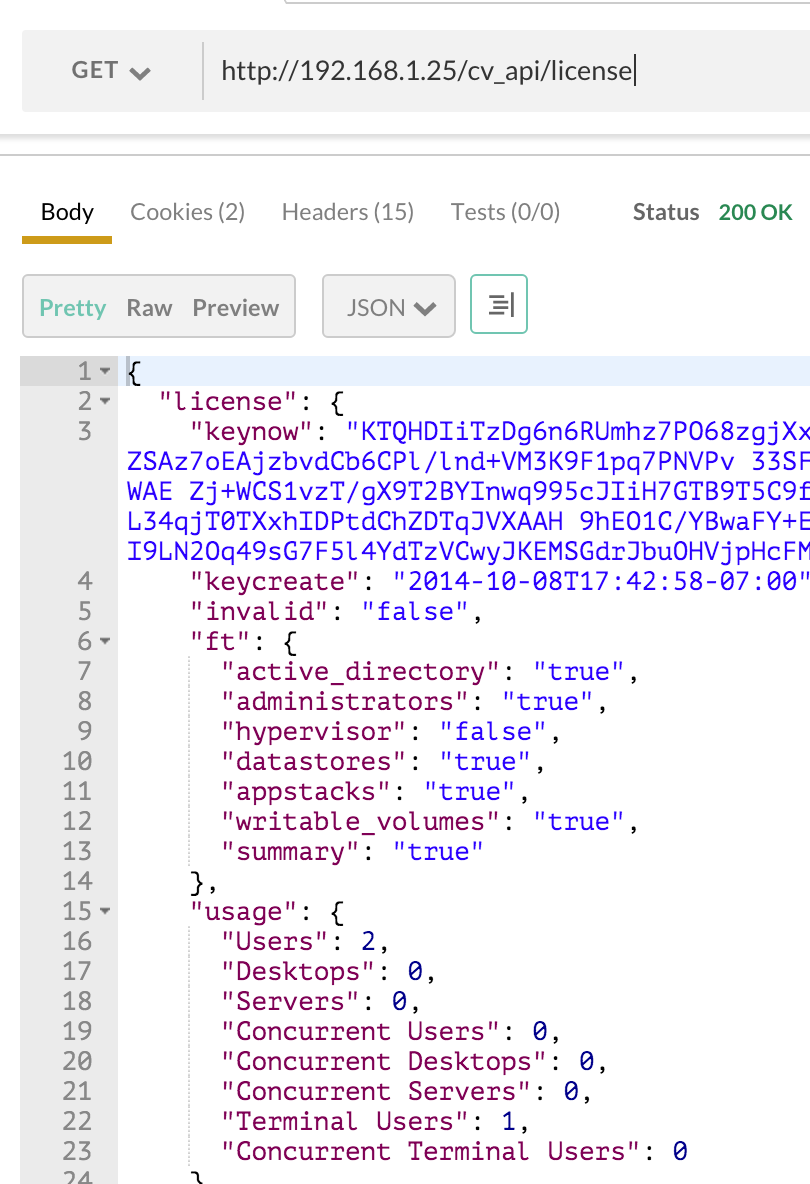Click the request URL input field

pyautogui.click(x=500, y=71)
